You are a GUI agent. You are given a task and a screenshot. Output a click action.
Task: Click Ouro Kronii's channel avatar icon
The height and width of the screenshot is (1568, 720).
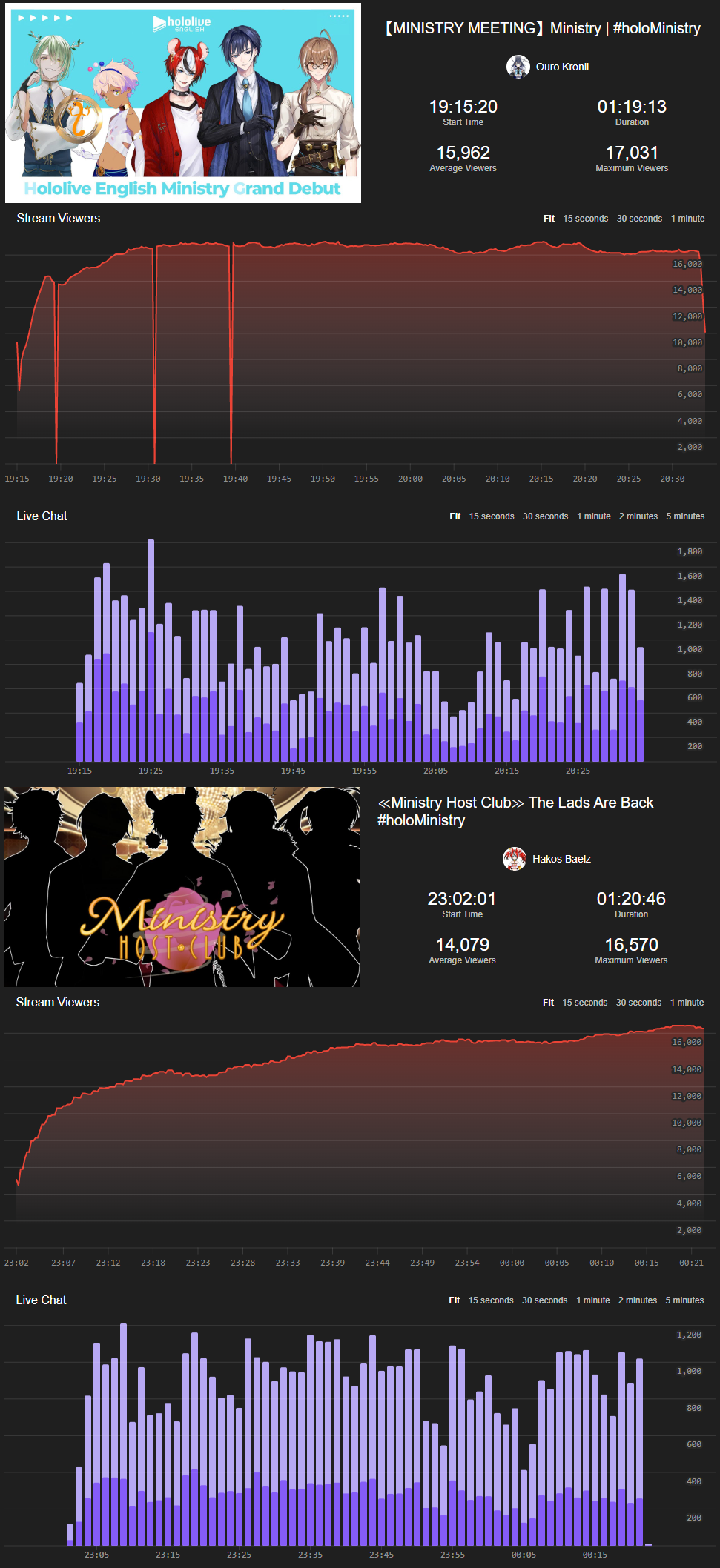click(x=518, y=67)
